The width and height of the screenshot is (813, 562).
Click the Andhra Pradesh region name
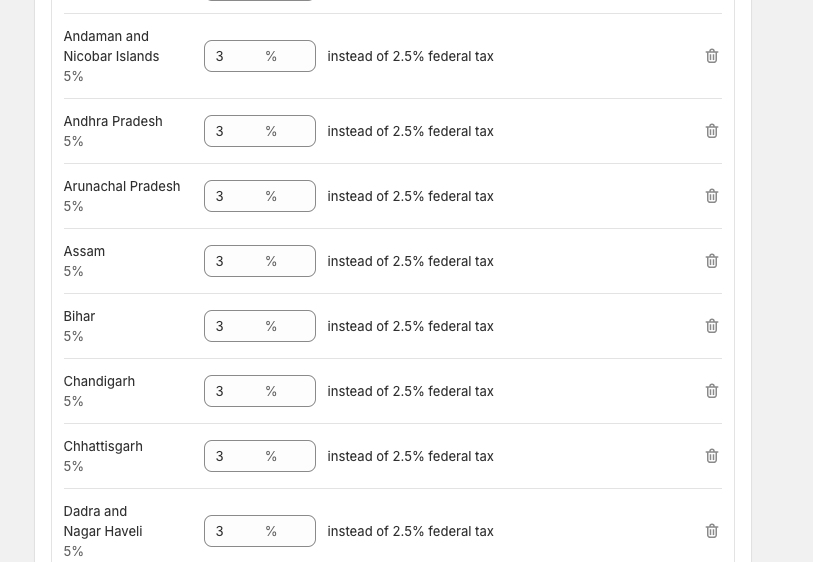(x=113, y=121)
